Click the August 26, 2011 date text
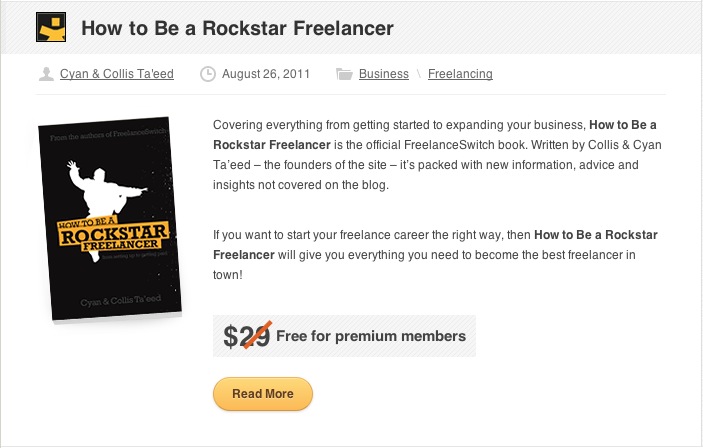 click(x=266, y=74)
